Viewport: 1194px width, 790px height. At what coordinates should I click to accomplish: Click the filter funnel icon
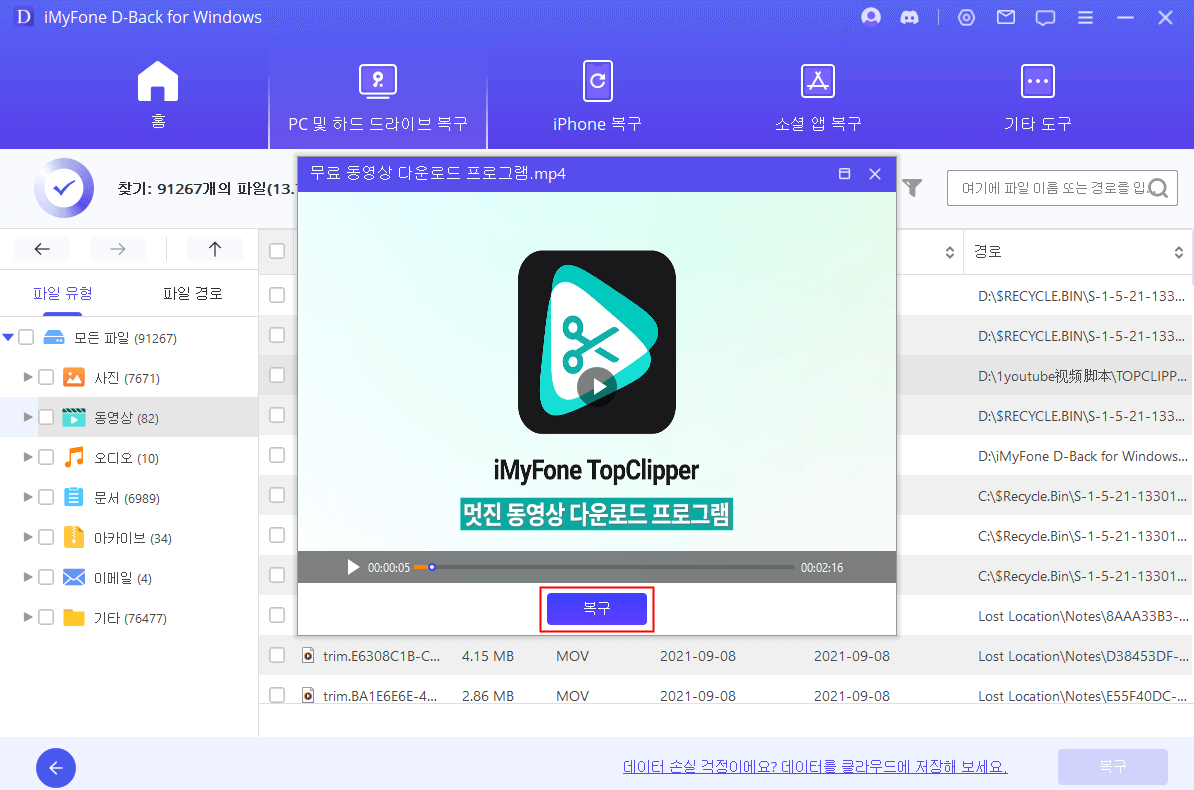(x=912, y=187)
